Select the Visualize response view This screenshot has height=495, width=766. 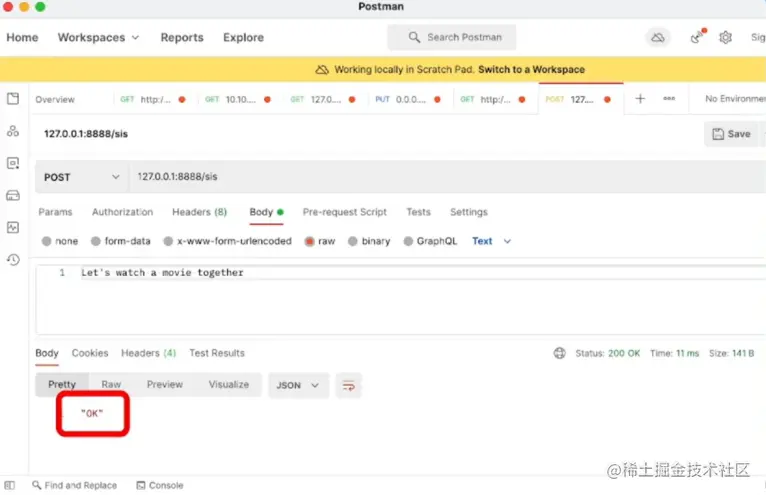pyautogui.click(x=229, y=385)
